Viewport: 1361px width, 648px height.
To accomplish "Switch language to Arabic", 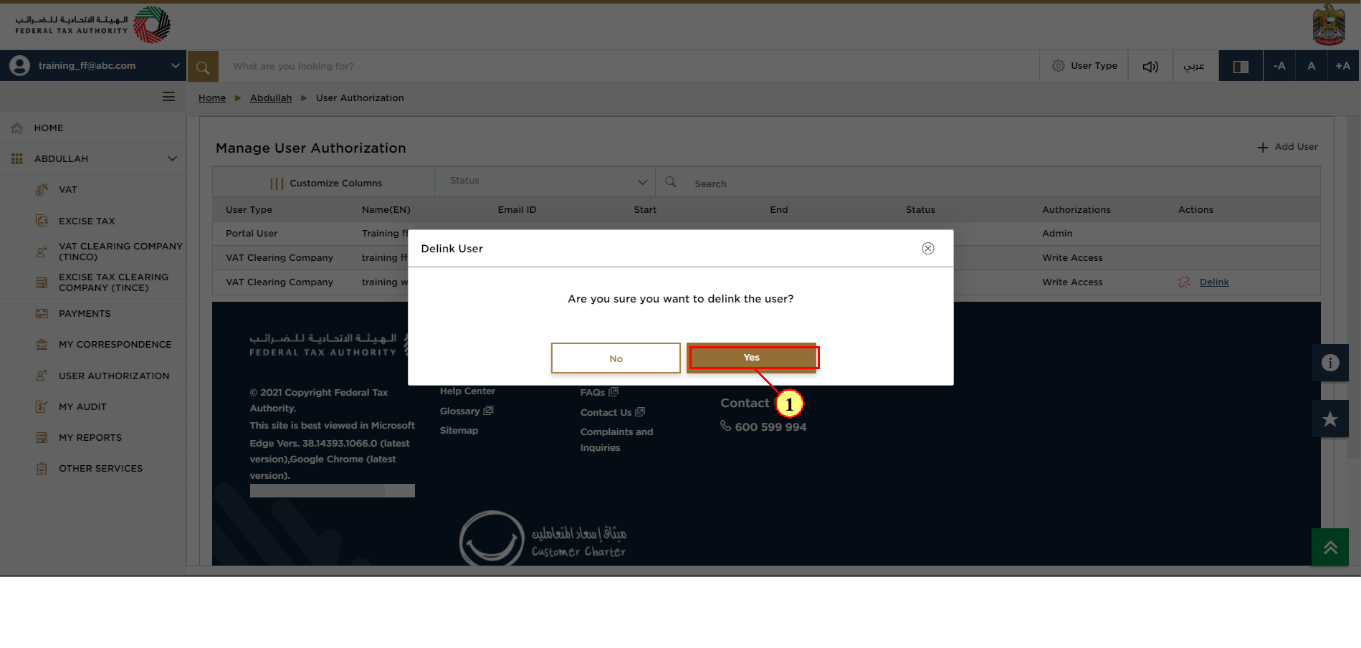I will click(x=1194, y=66).
